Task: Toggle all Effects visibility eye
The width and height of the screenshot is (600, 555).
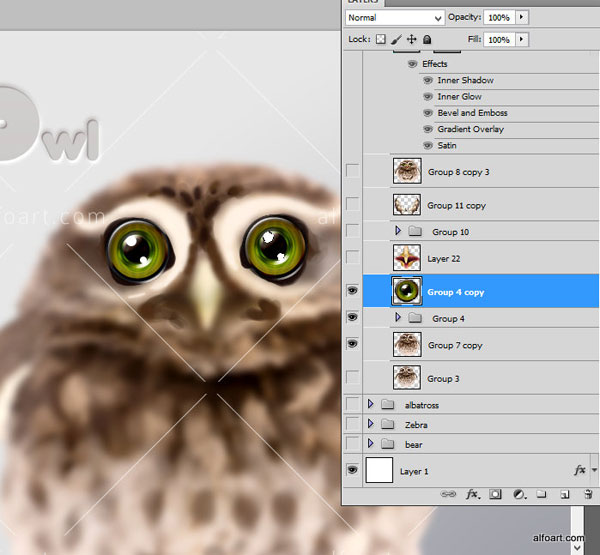Action: point(412,64)
